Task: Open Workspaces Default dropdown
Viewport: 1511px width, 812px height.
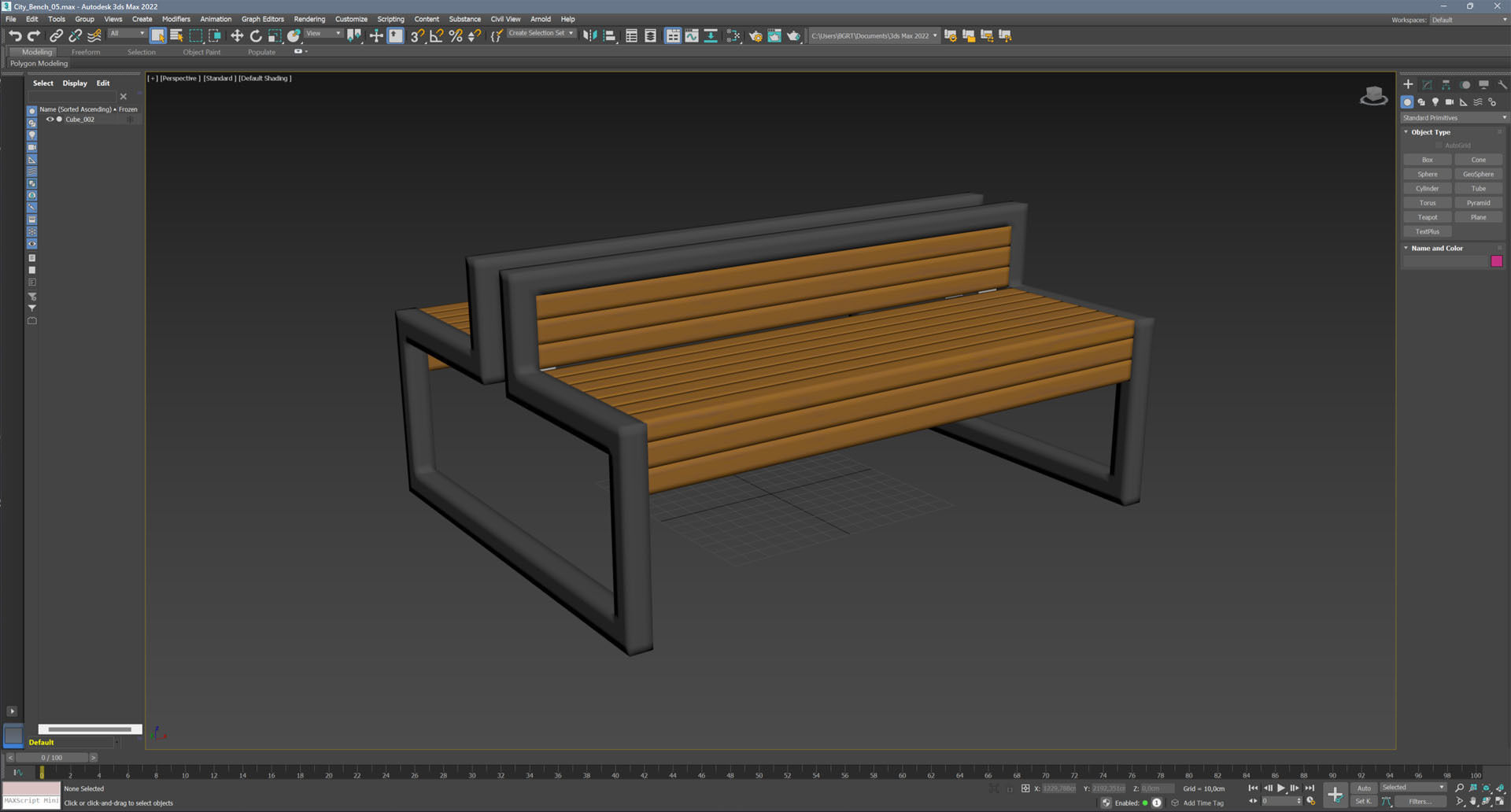Action: (1469, 20)
